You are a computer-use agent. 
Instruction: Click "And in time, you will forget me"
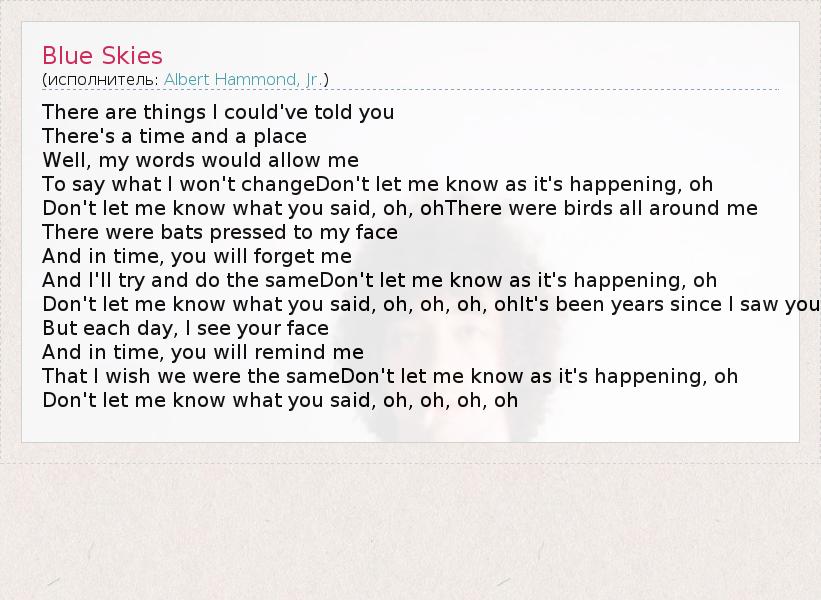pos(197,256)
